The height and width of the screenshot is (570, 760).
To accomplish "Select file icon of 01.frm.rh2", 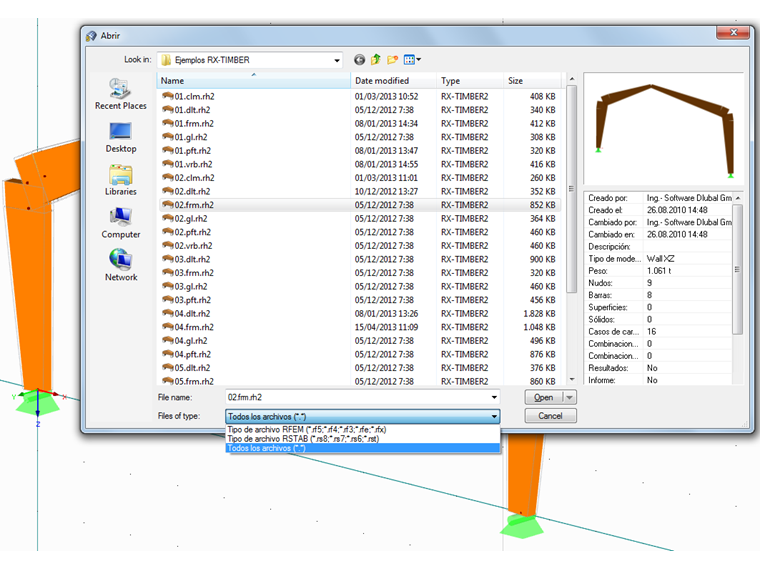I will (168, 123).
